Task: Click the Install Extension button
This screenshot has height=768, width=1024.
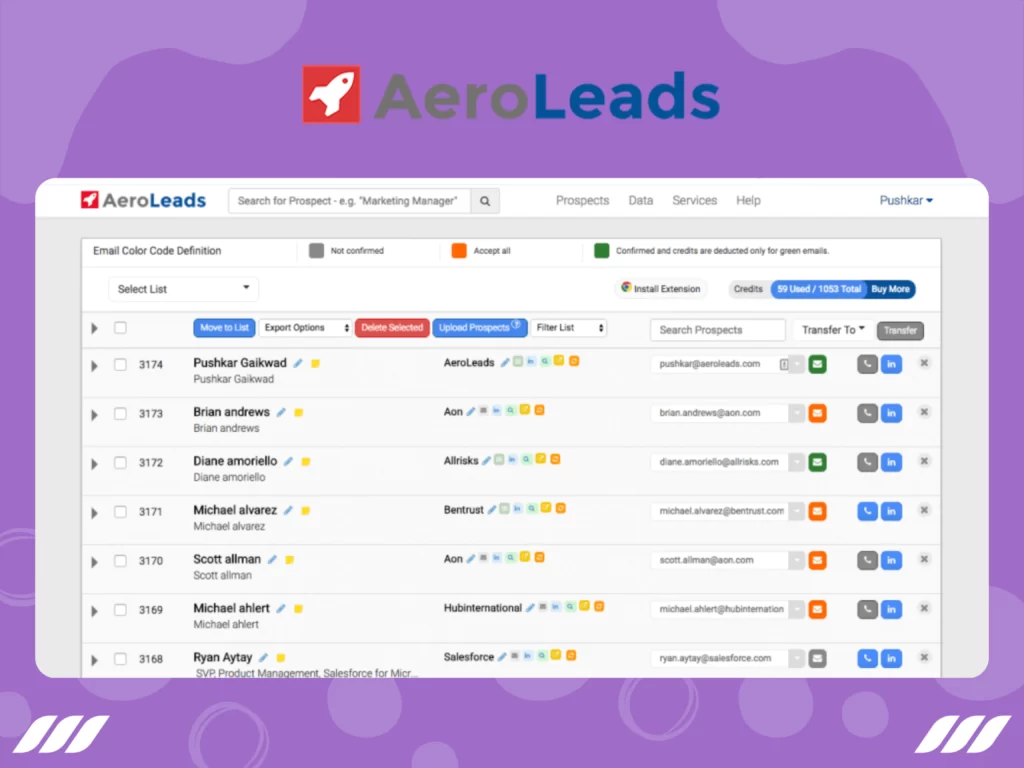Action: point(660,289)
